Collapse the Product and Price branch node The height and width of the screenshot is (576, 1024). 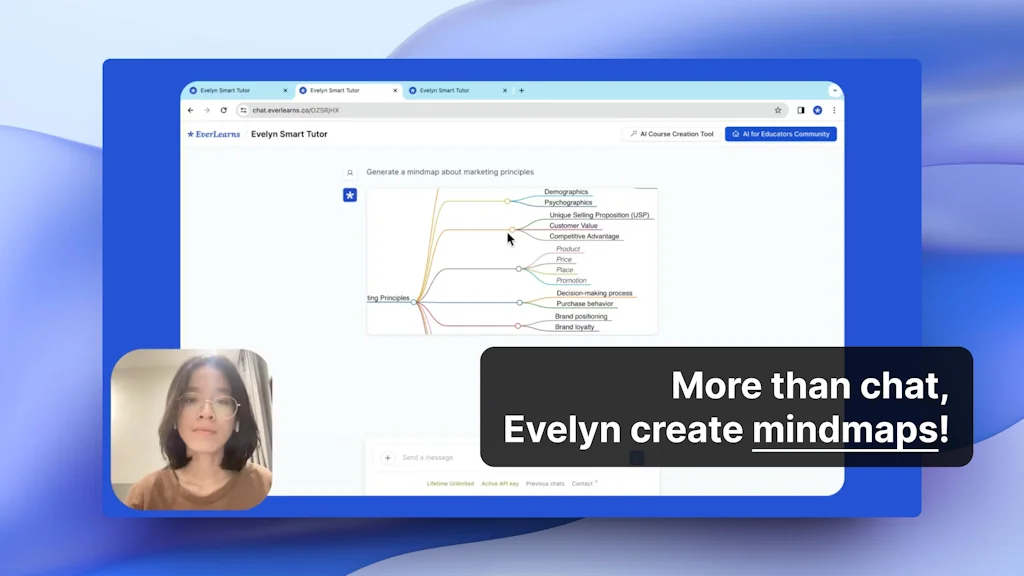pyautogui.click(x=519, y=269)
